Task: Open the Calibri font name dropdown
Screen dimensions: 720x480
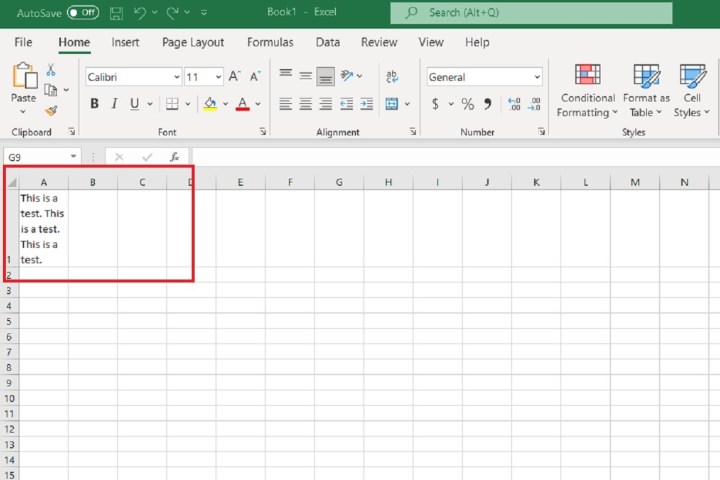Action: point(133,77)
